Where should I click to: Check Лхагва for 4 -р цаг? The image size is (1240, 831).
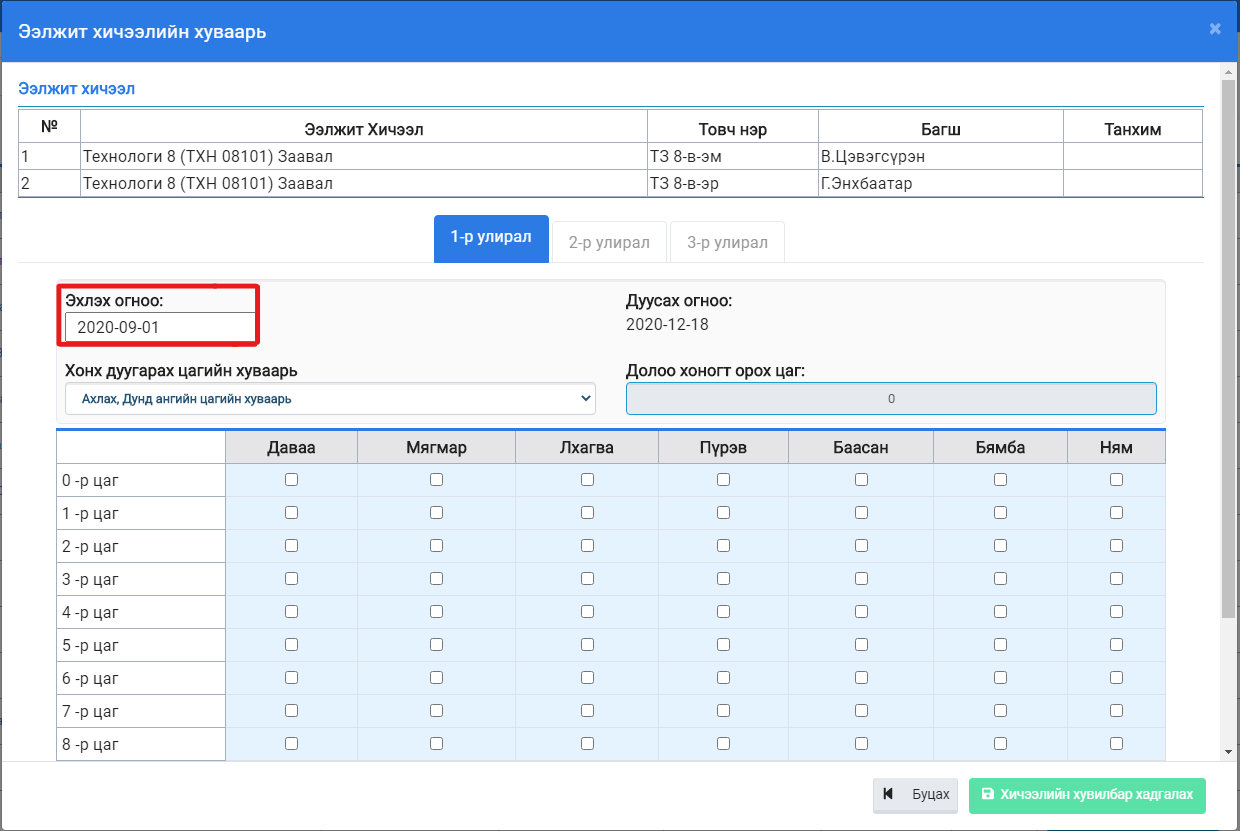[587, 612]
